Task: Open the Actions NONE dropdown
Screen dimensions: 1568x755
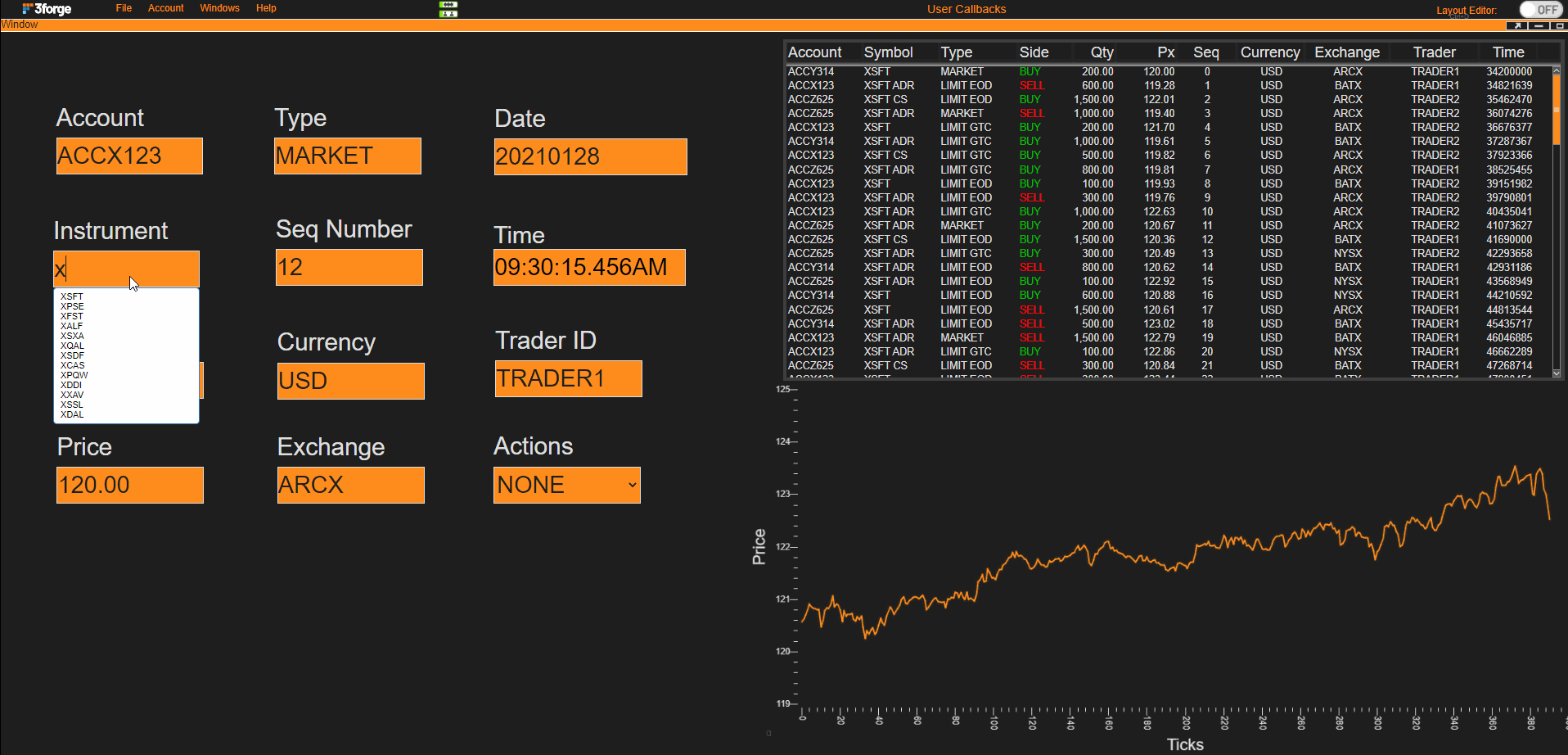Action: [x=567, y=485]
